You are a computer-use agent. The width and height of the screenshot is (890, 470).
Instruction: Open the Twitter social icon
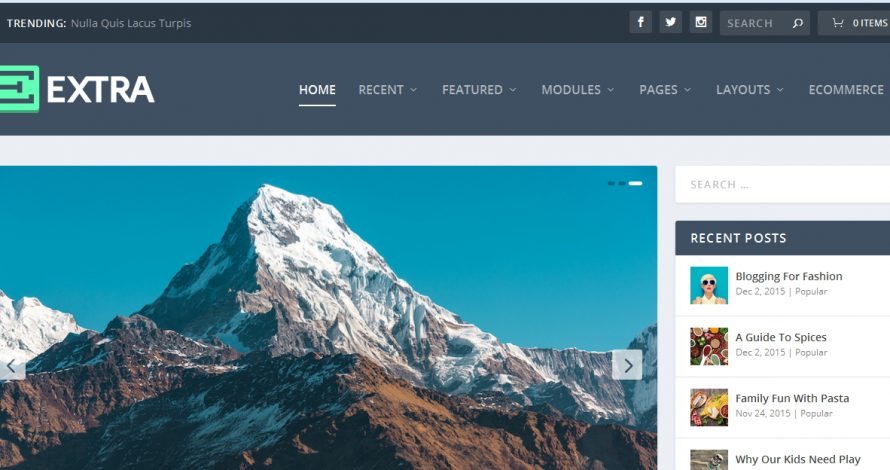click(x=670, y=23)
